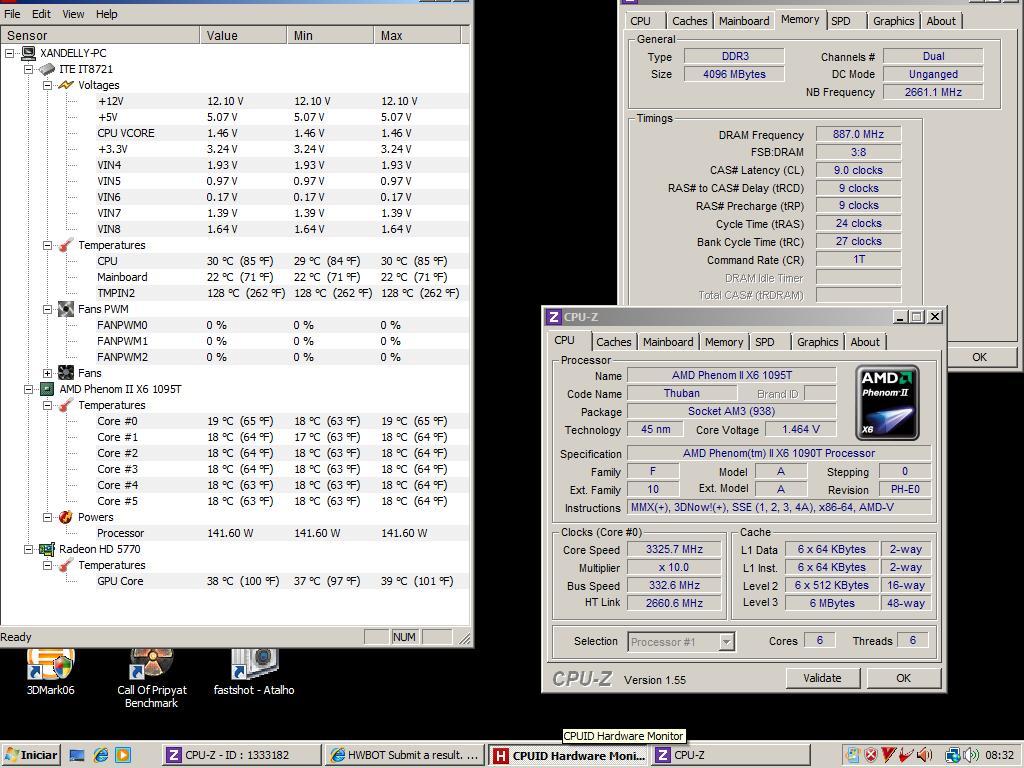This screenshot has height=768, width=1024.
Task: Select the Processor power row
Action: click(282, 533)
